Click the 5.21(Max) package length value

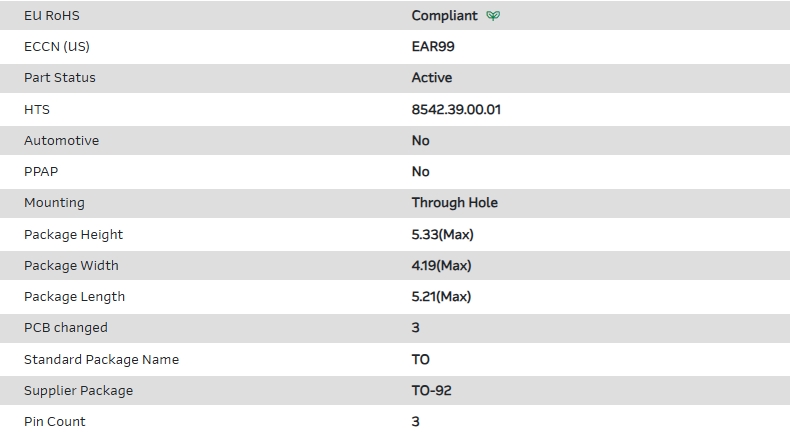click(x=441, y=296)
